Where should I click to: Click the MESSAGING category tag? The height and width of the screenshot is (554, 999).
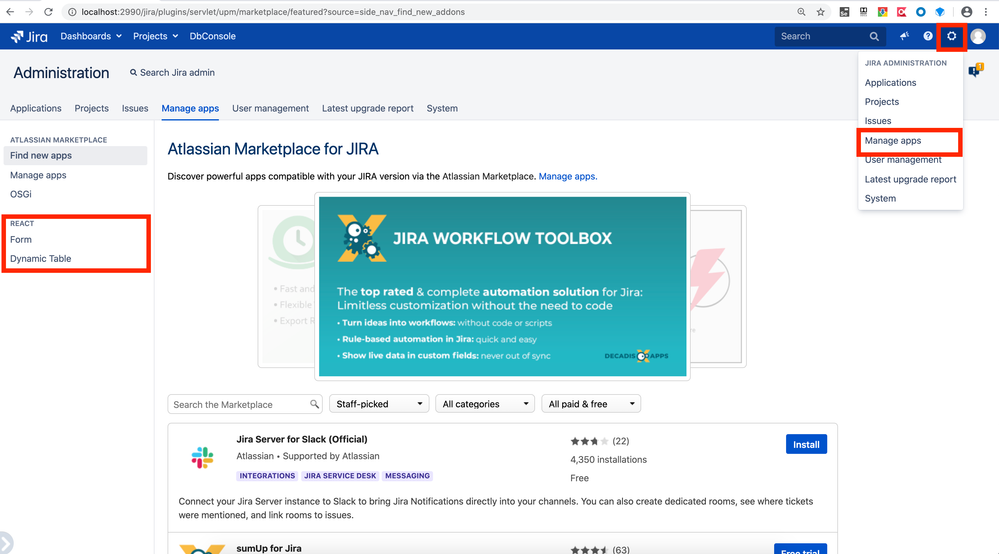click(x=408, y=476)
